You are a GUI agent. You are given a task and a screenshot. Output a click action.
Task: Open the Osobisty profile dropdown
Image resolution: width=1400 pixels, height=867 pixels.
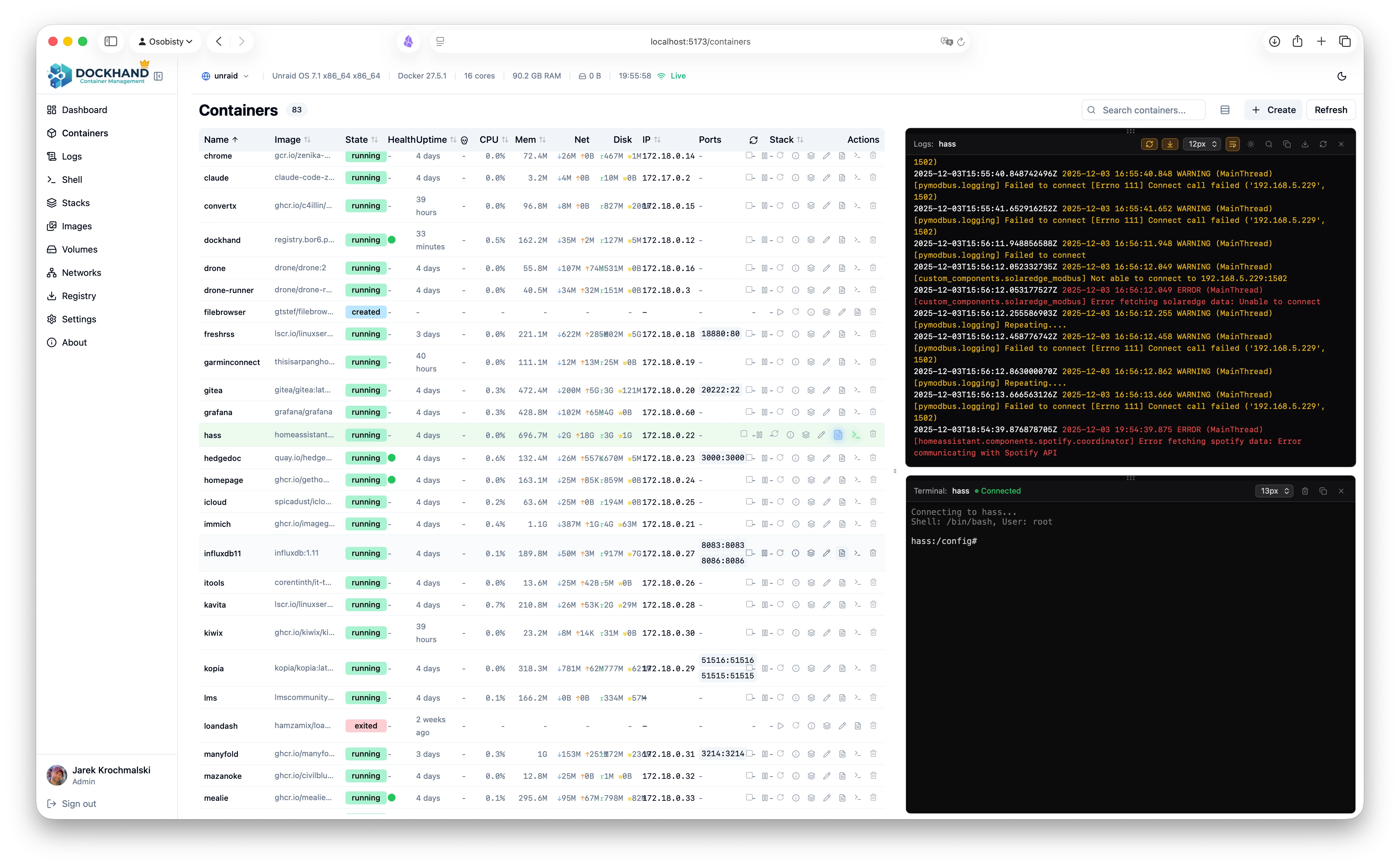pyautogui.click(x=165, y=41)
